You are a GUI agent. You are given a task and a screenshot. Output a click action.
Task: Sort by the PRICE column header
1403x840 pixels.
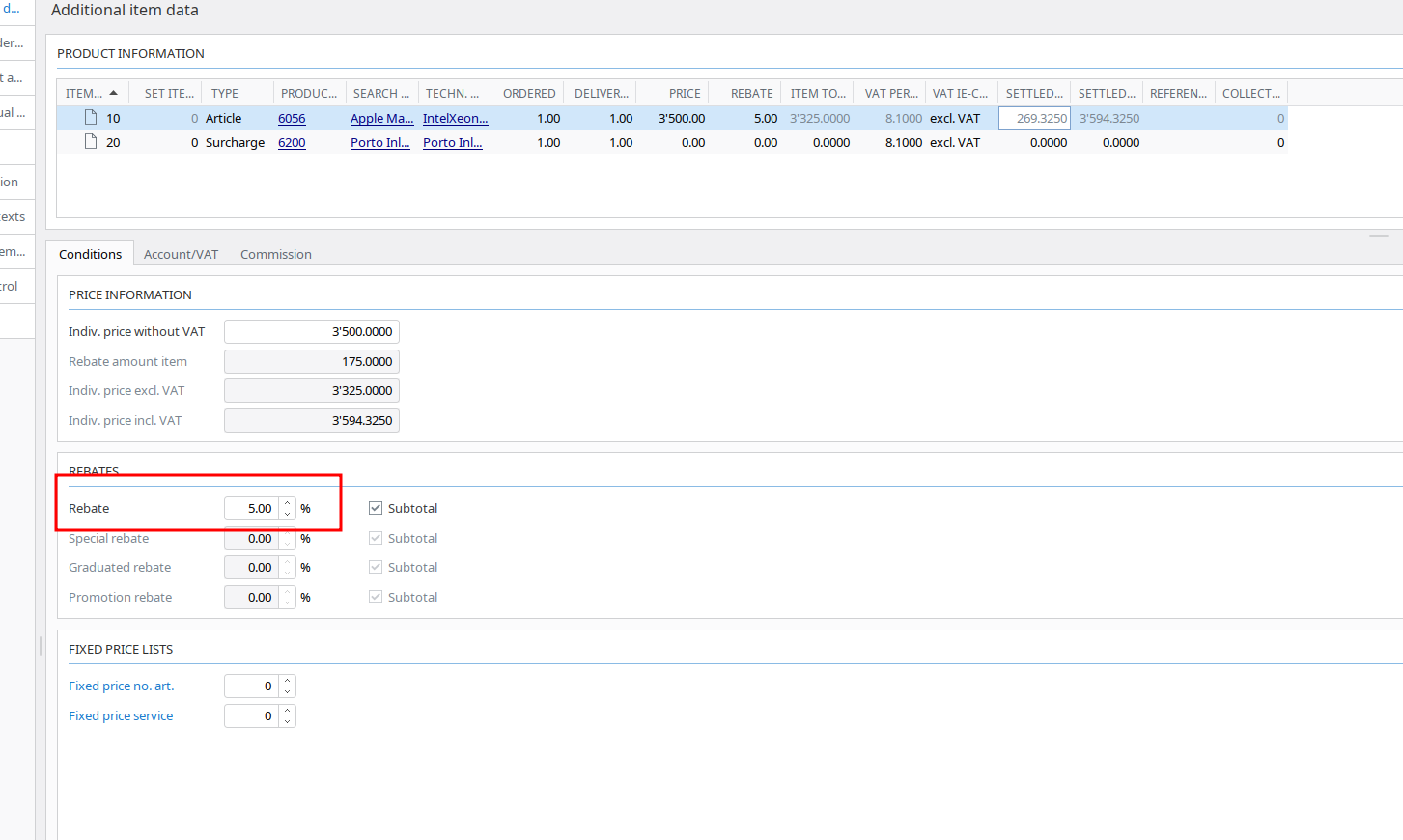tap(684, 93)
